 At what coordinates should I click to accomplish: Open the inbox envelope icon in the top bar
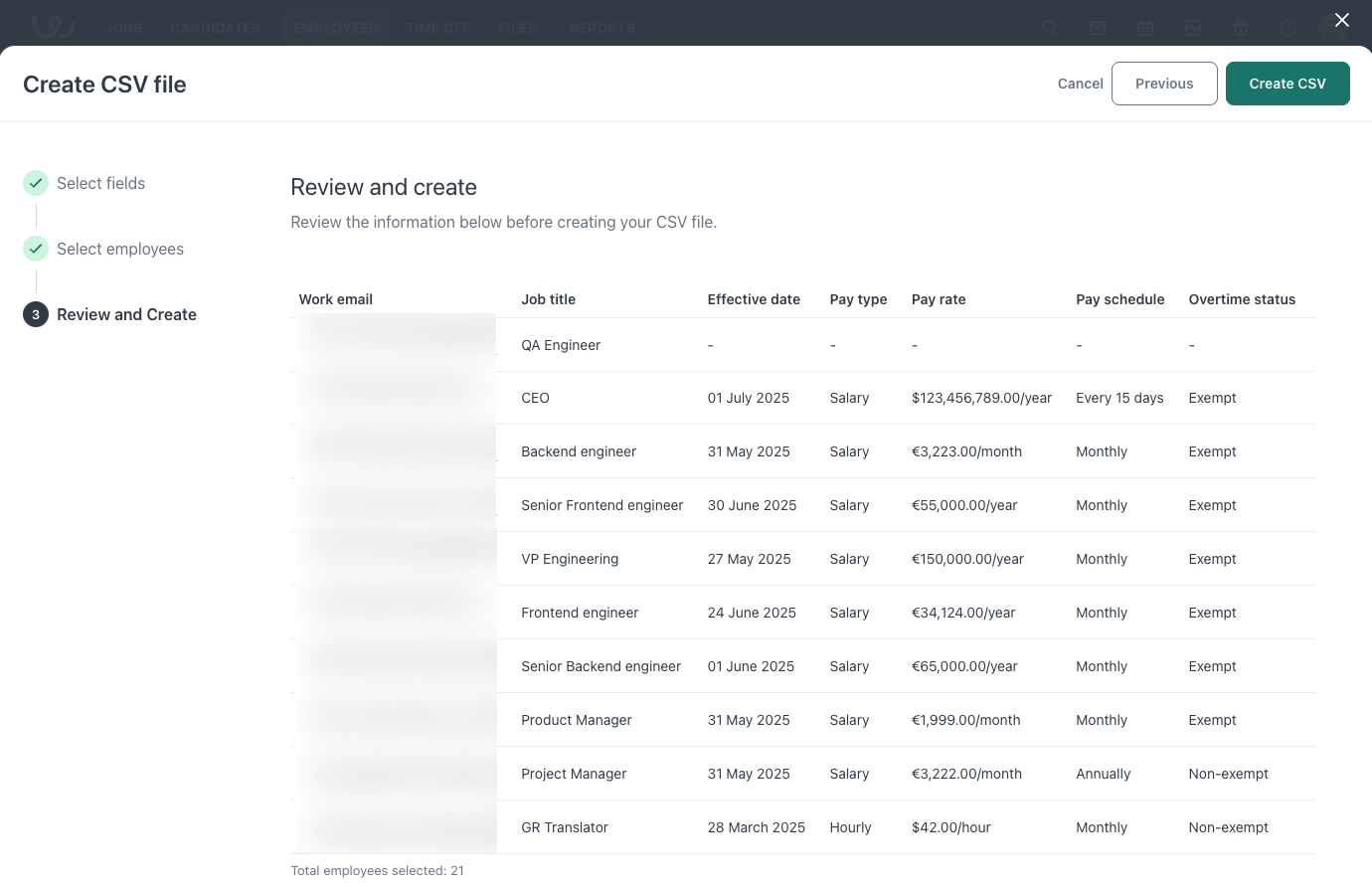point(1097,28)
